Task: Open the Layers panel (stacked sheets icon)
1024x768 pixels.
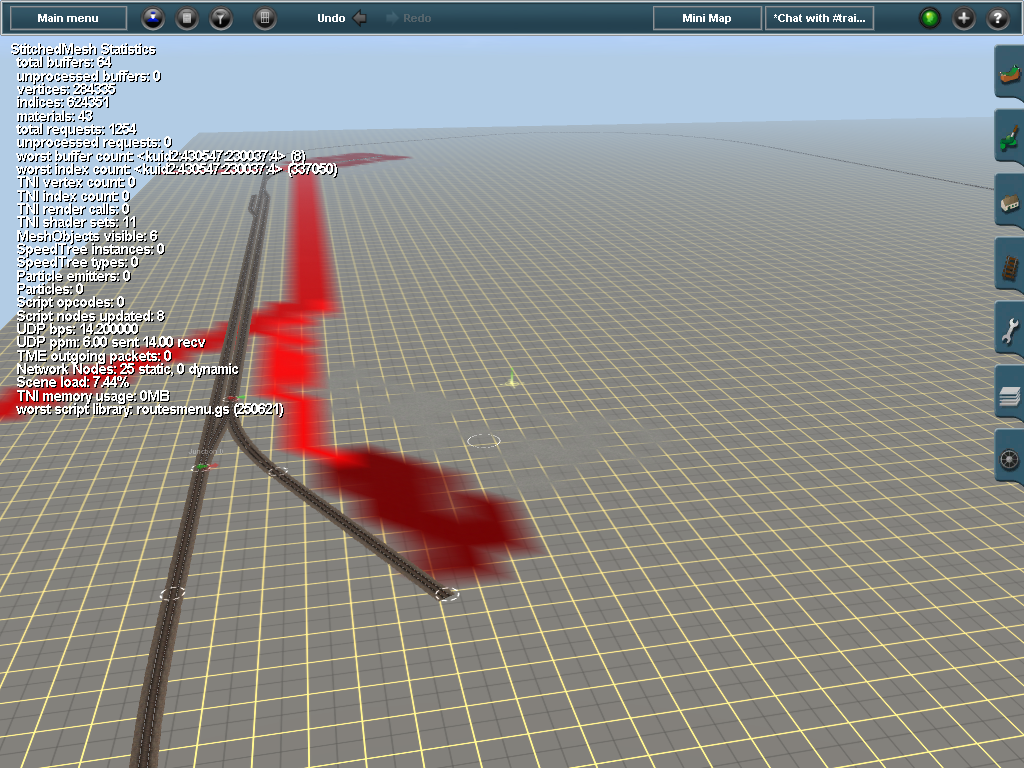Action: point(1008,395)
